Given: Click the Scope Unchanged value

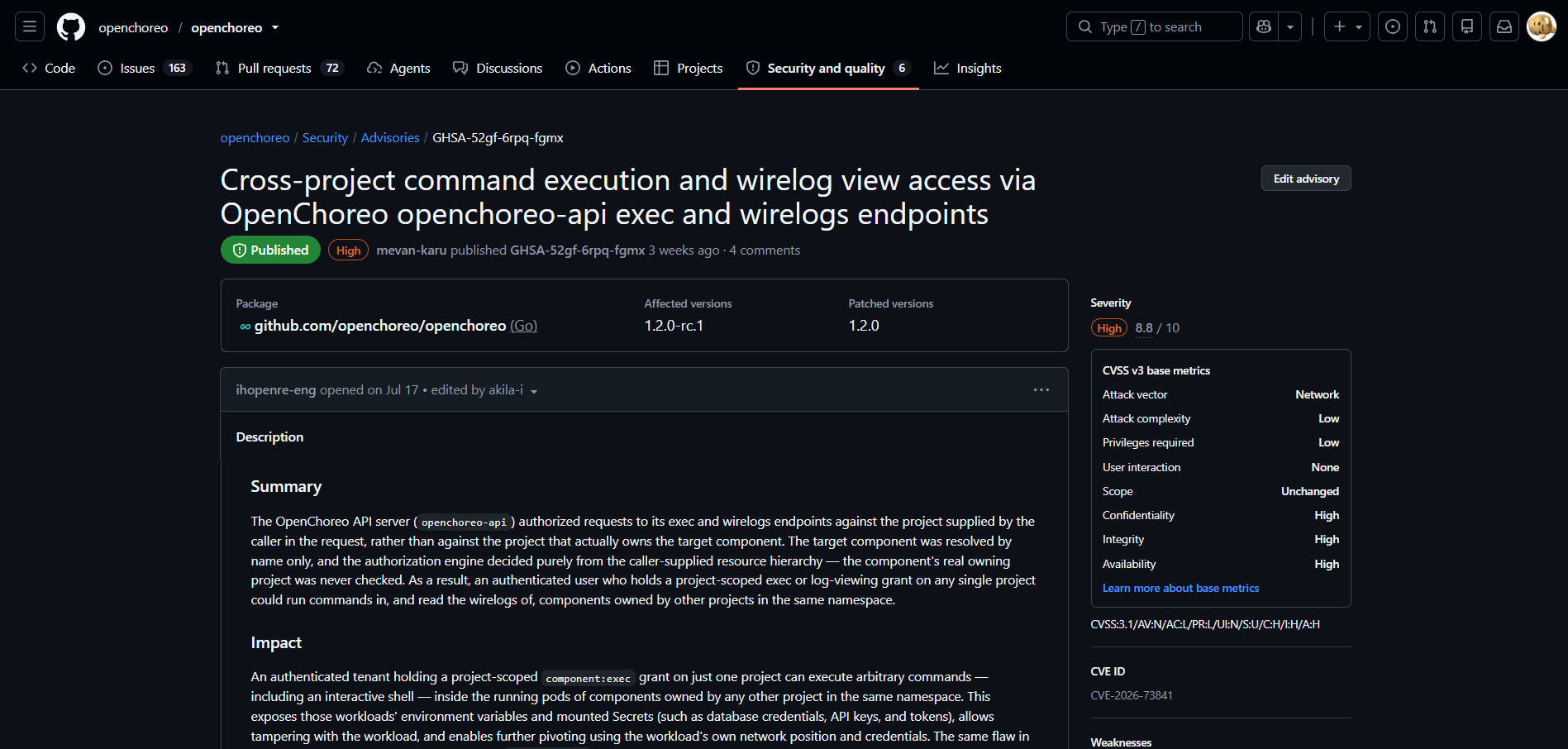Looking at the screenshot, I should (x=1310, y=492).
